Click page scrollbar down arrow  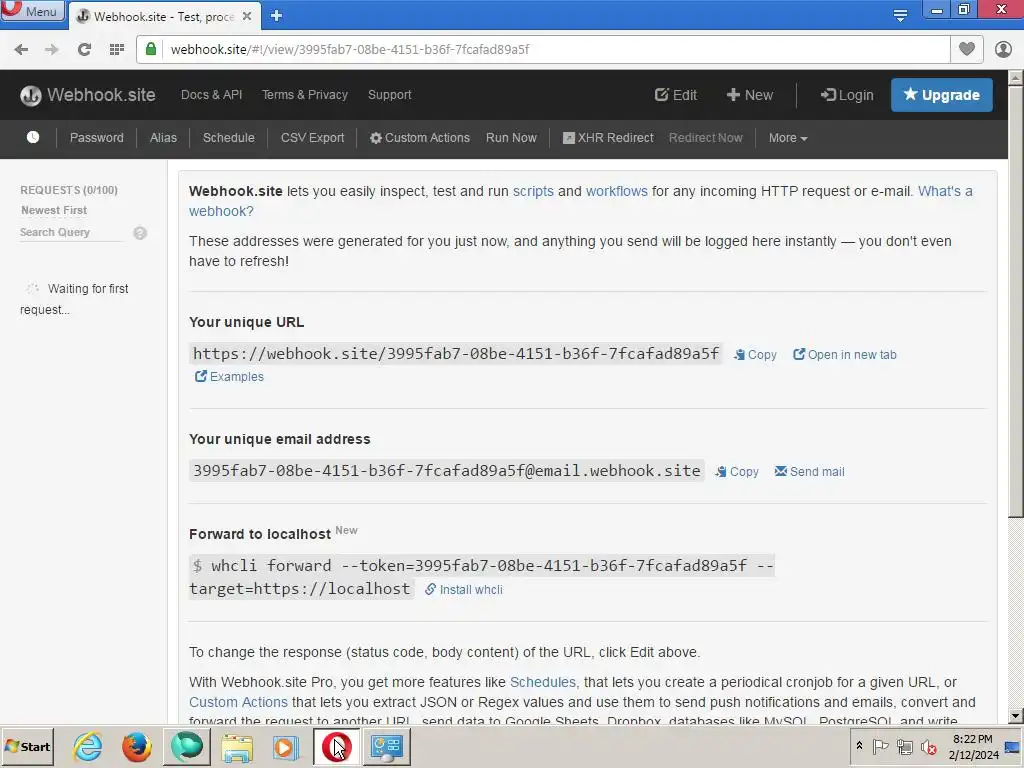[1015, 716]
